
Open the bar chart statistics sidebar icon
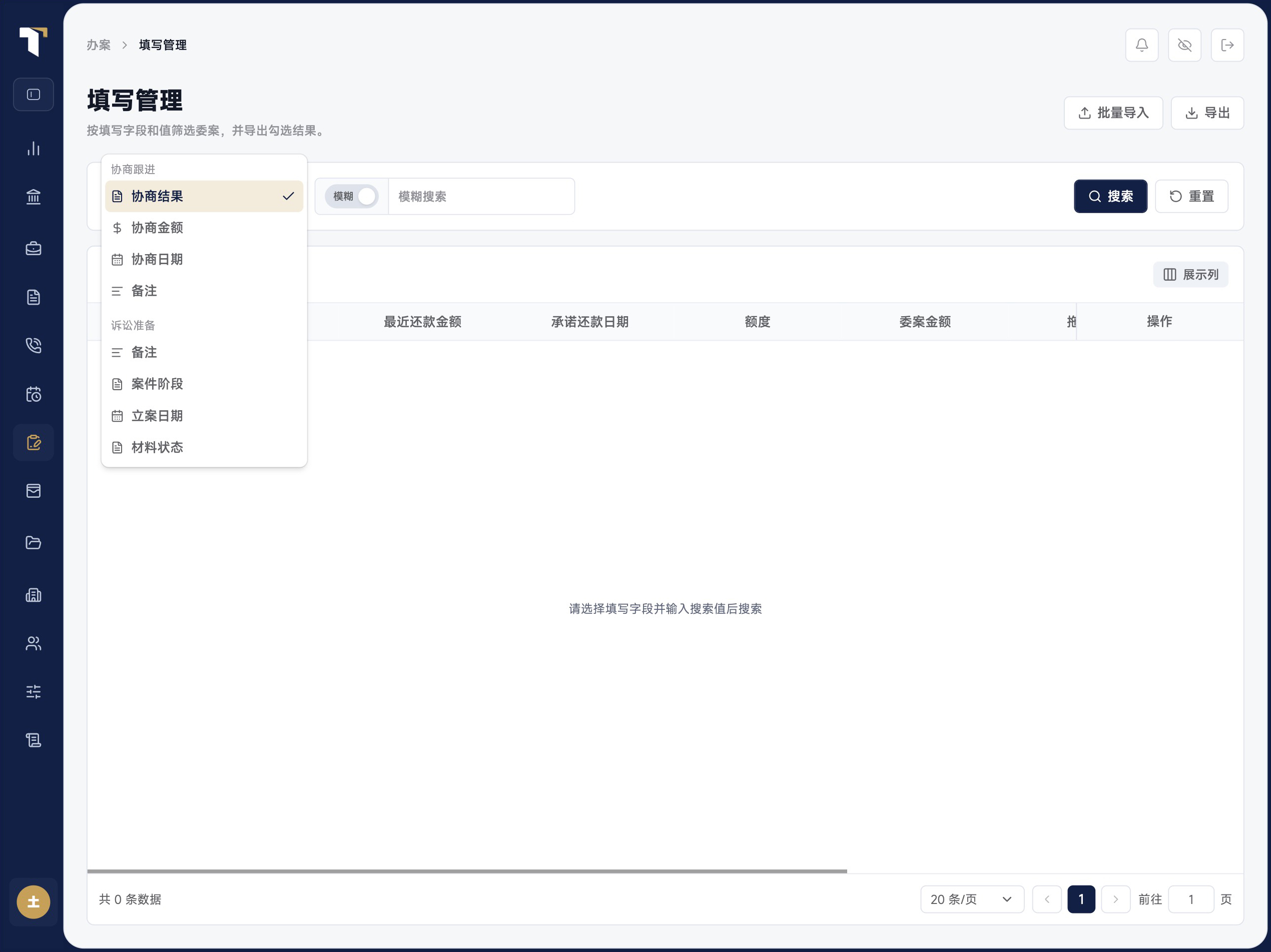pyautogui.click(x=34, y=148)
